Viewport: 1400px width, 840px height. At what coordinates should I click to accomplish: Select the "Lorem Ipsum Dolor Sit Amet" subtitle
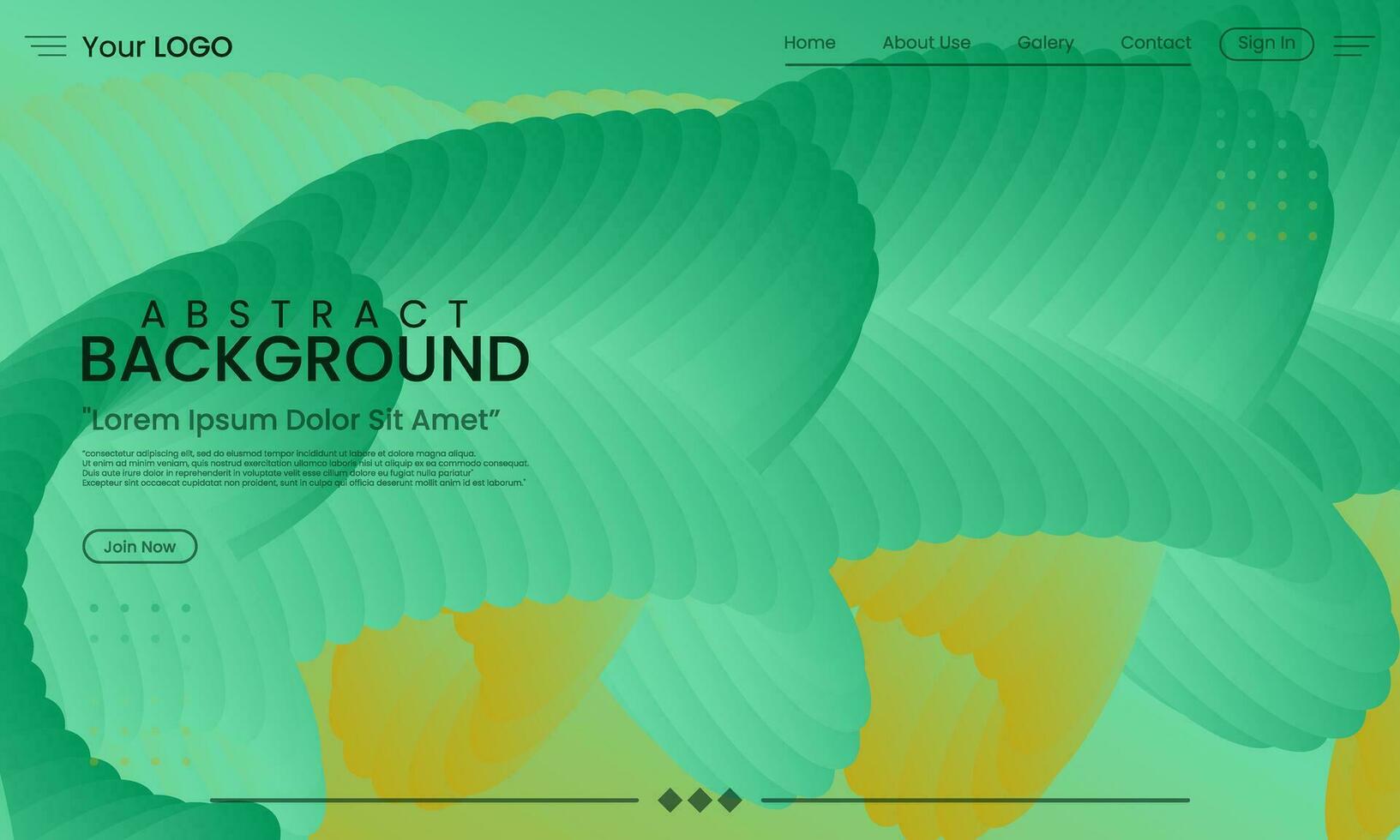(x=291, y=420)
